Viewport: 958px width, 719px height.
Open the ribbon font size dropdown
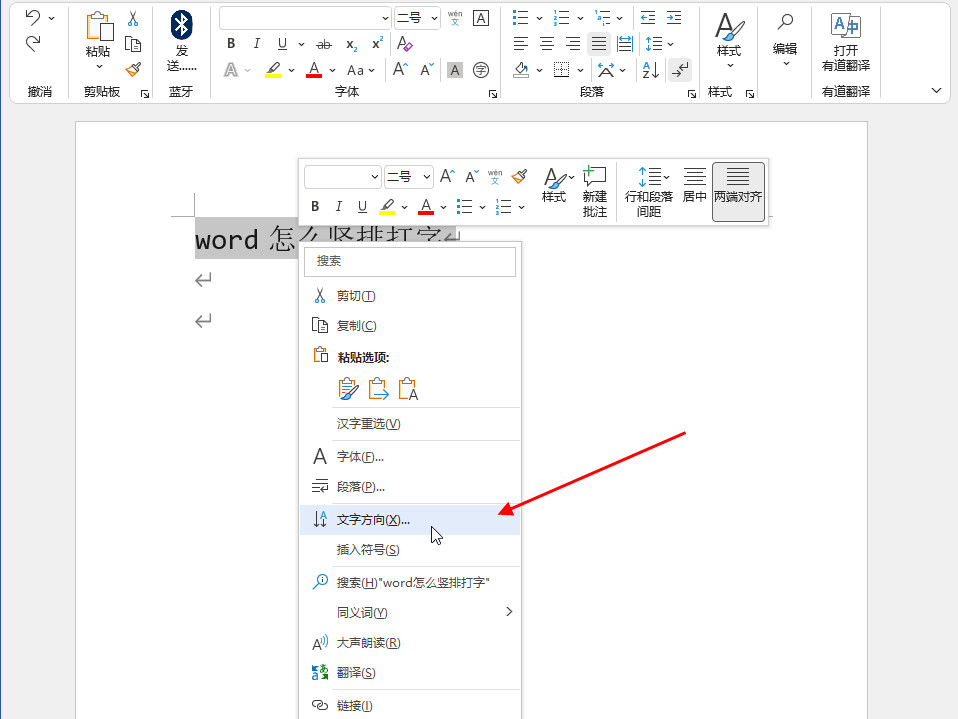point(434,18)
